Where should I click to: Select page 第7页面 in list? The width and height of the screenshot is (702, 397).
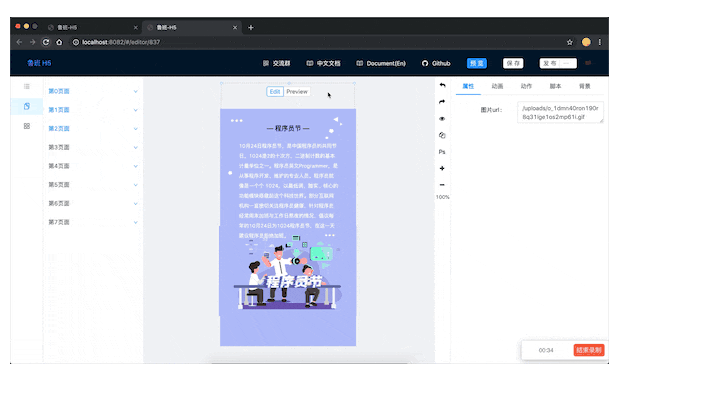coord(59,222)
